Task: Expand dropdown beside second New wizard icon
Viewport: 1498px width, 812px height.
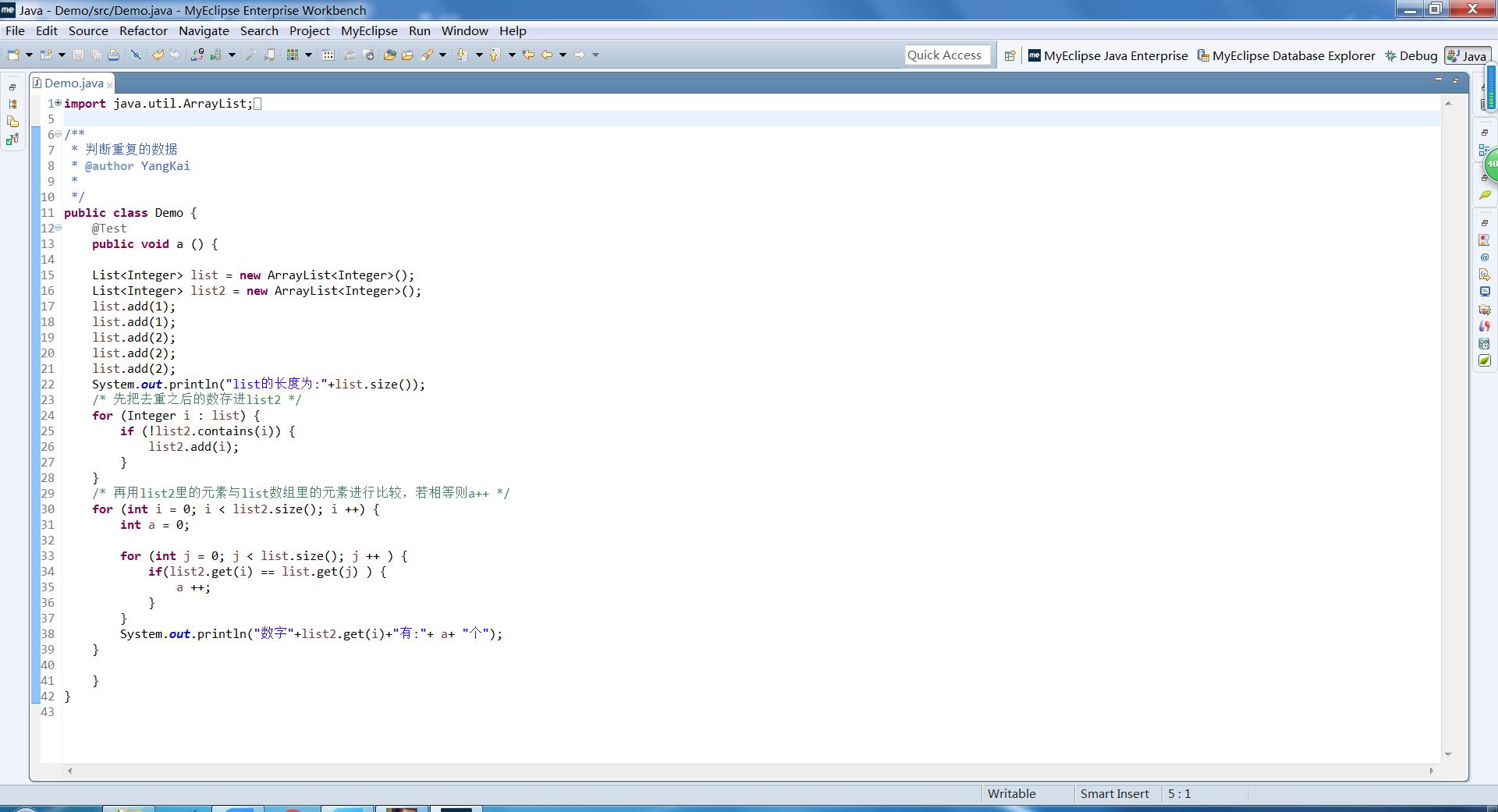Action: pyautogui.click(x=62, y=55)
